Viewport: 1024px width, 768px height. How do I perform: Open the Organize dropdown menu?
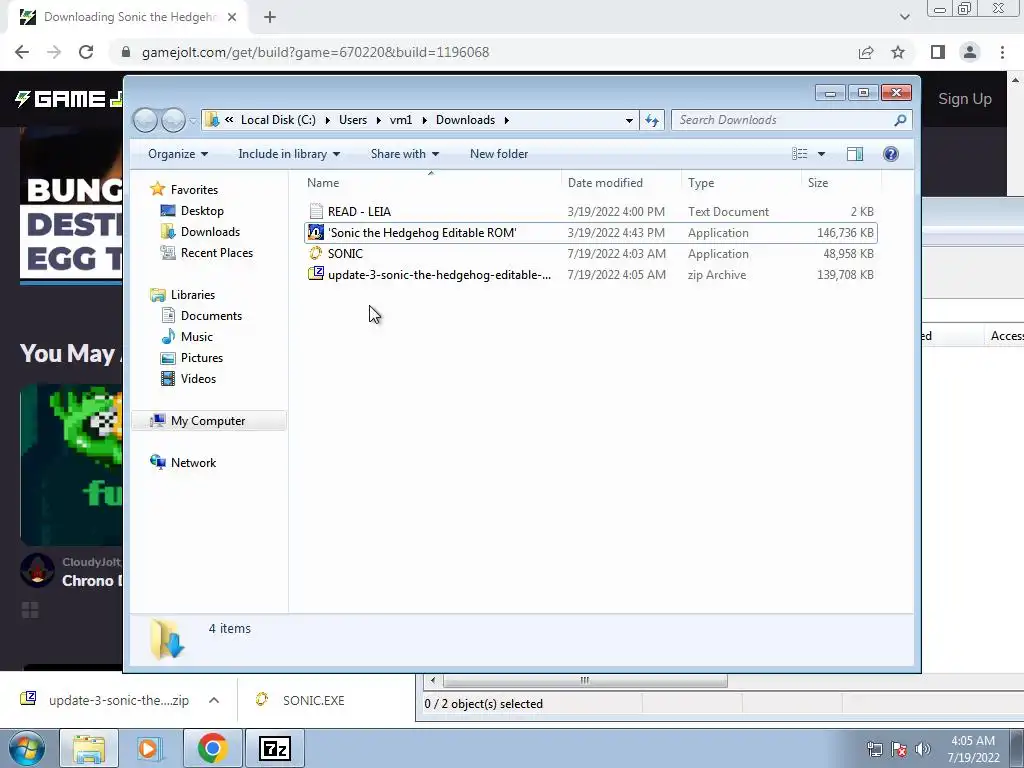click(178, 154)
